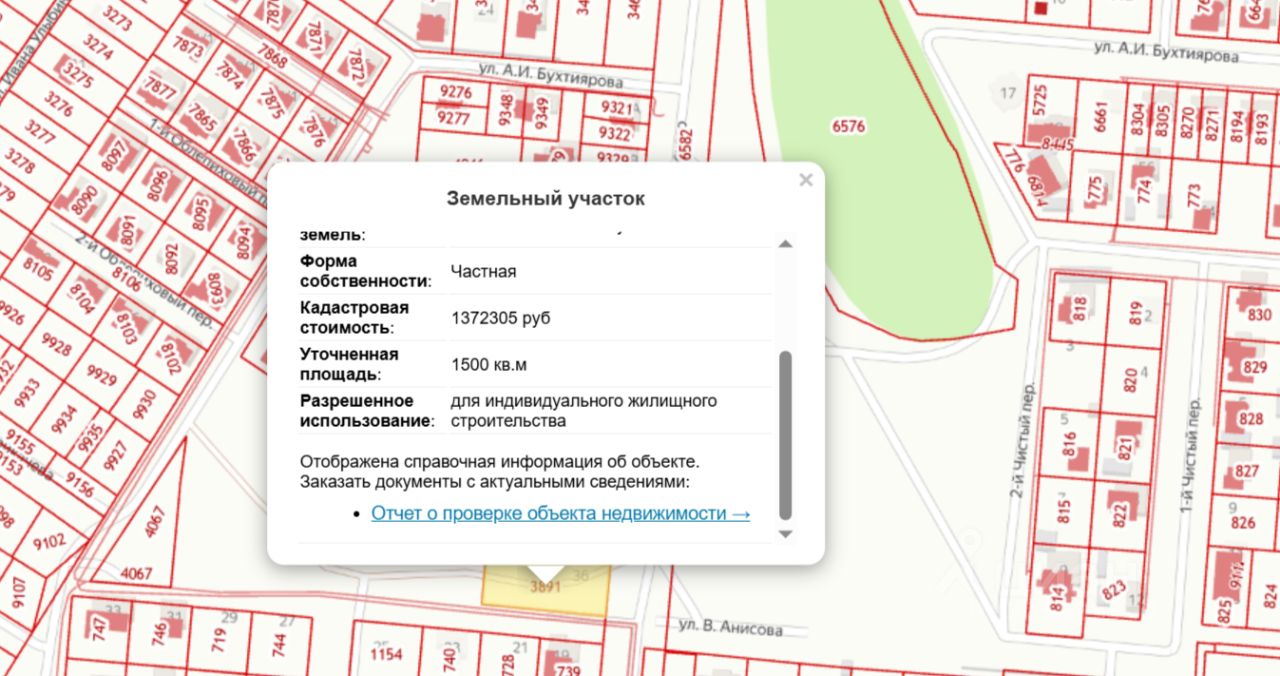Click land parcel 9102 on map
Screen dimensions: 1280x676
click(50, 542)
